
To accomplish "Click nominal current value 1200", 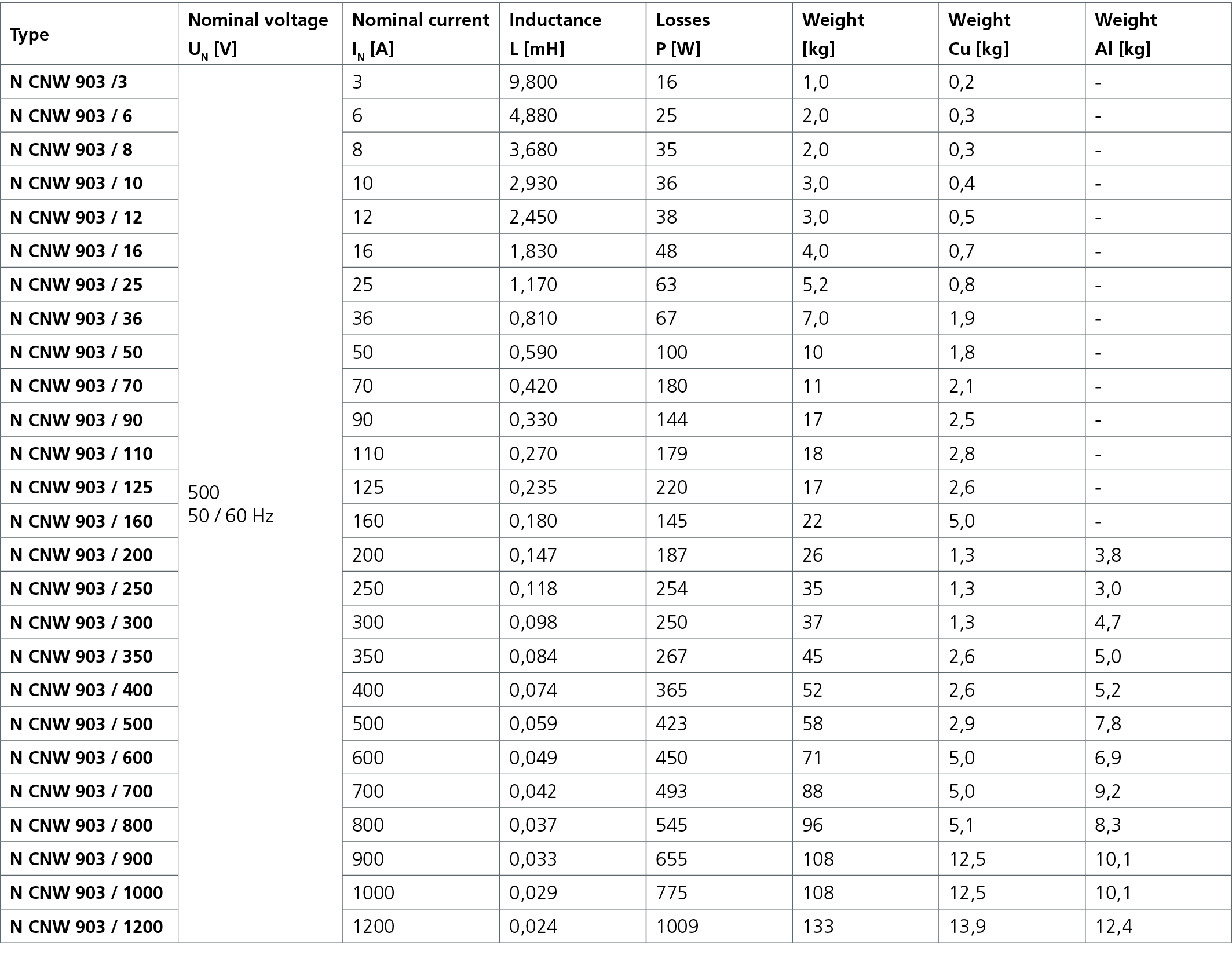I will [374, 927].
